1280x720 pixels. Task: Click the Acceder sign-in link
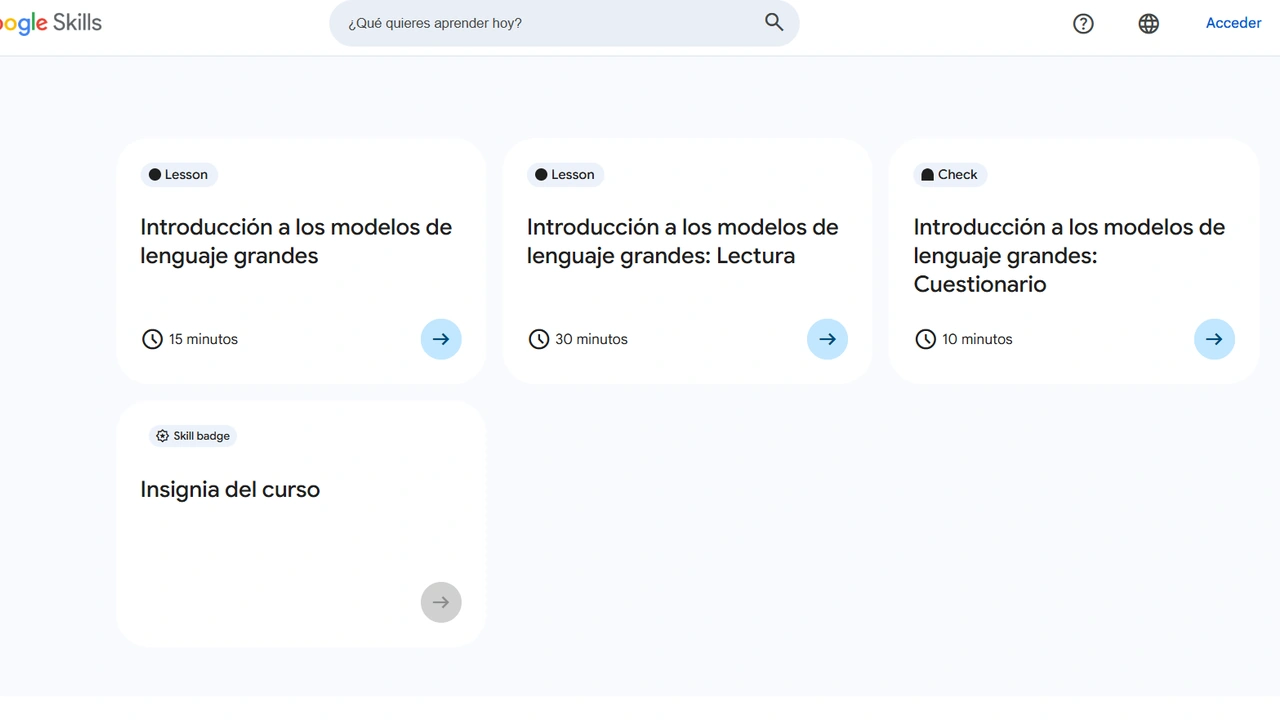coord(1233,23)
